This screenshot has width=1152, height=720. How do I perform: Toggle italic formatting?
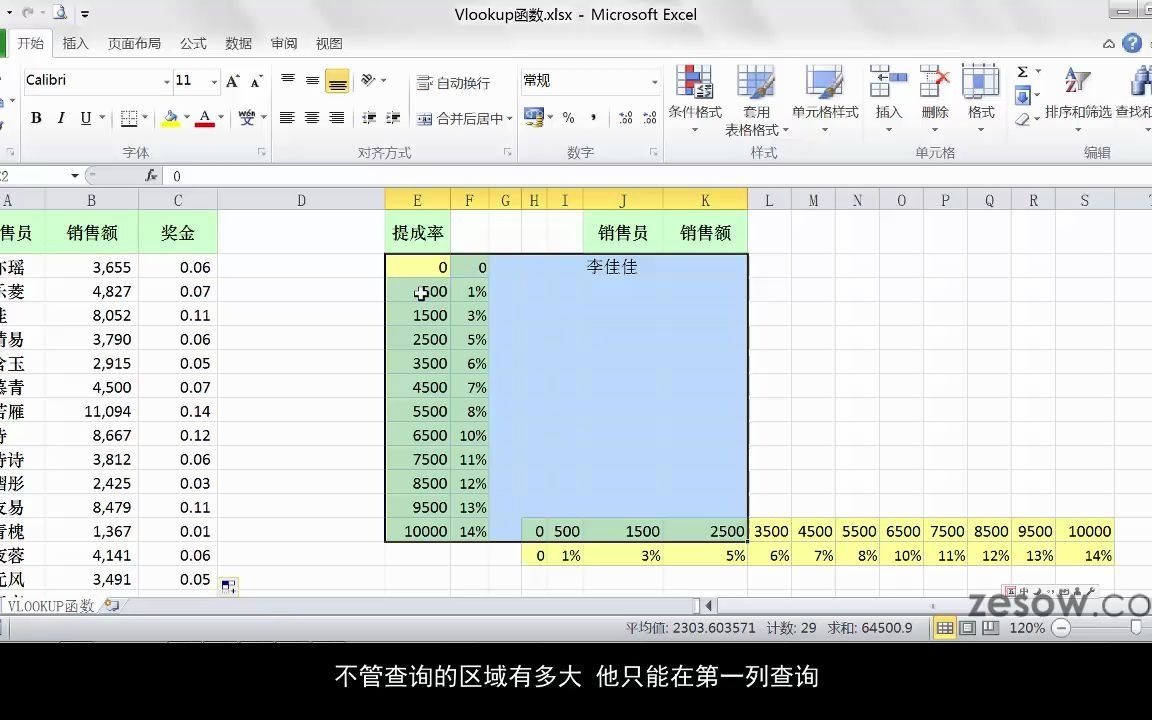[60, 117]
